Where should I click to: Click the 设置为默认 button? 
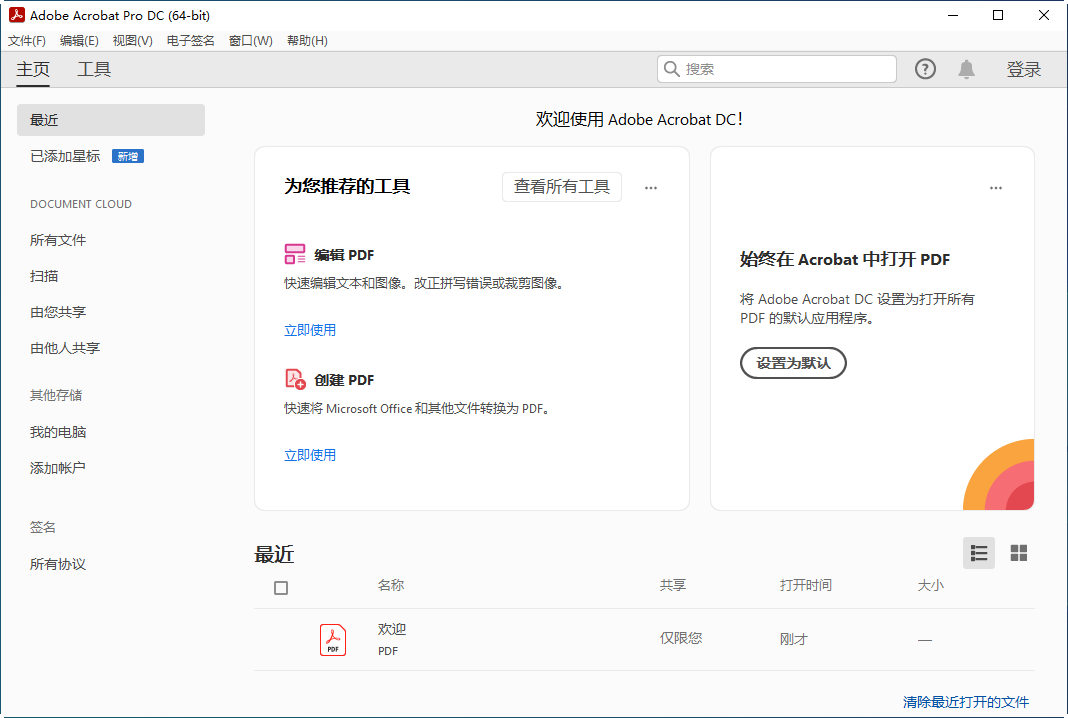[x=793, y=363]
